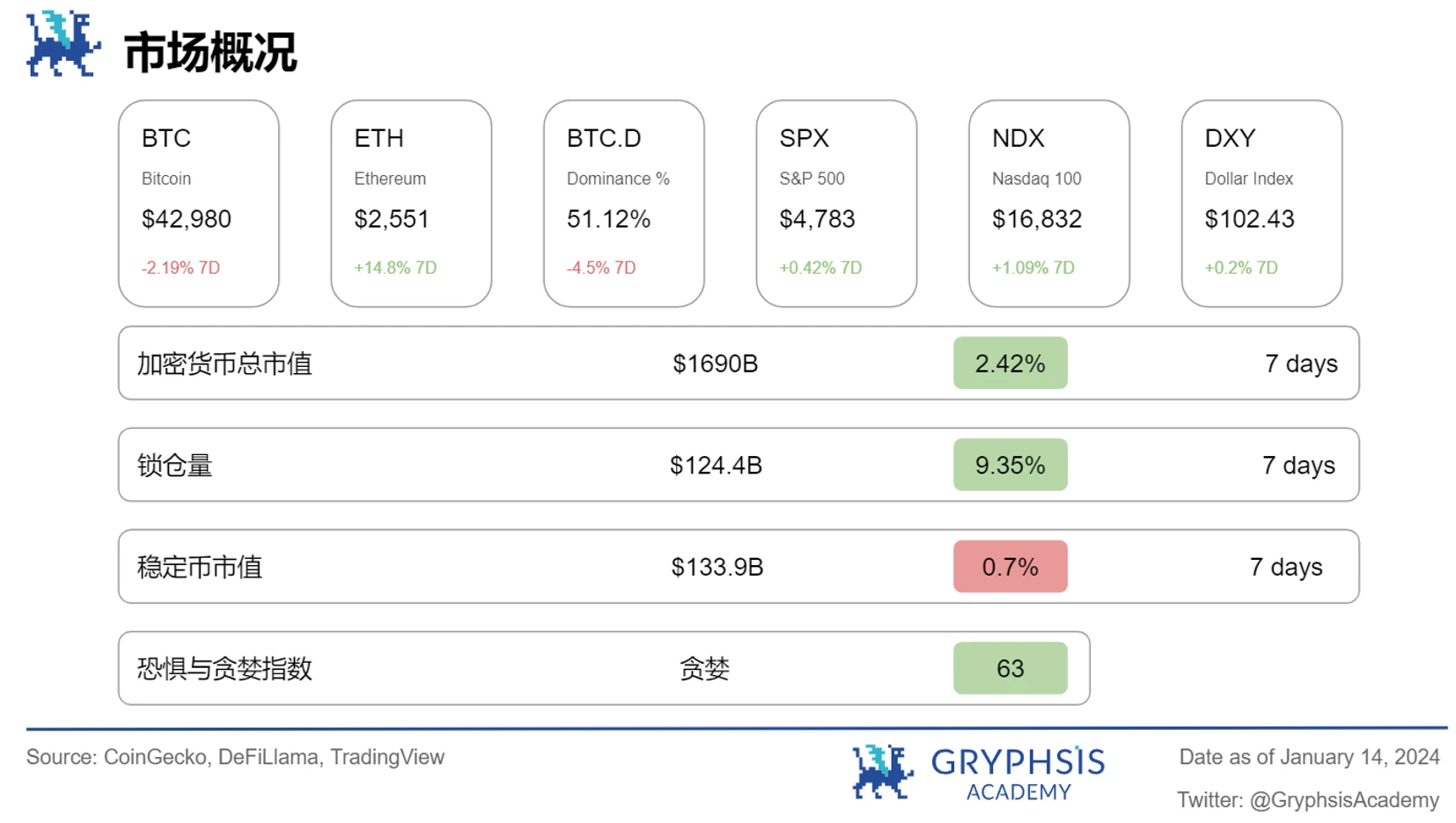Screen dimensions: 1456x823
Task: Select the 加密货币总市值 row label
Action: coord(224,364)
